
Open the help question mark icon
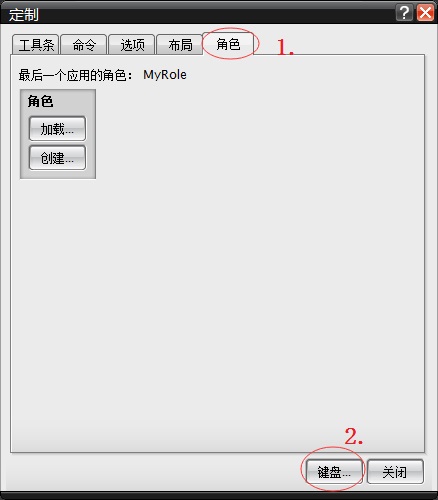(x=404, y=13)
